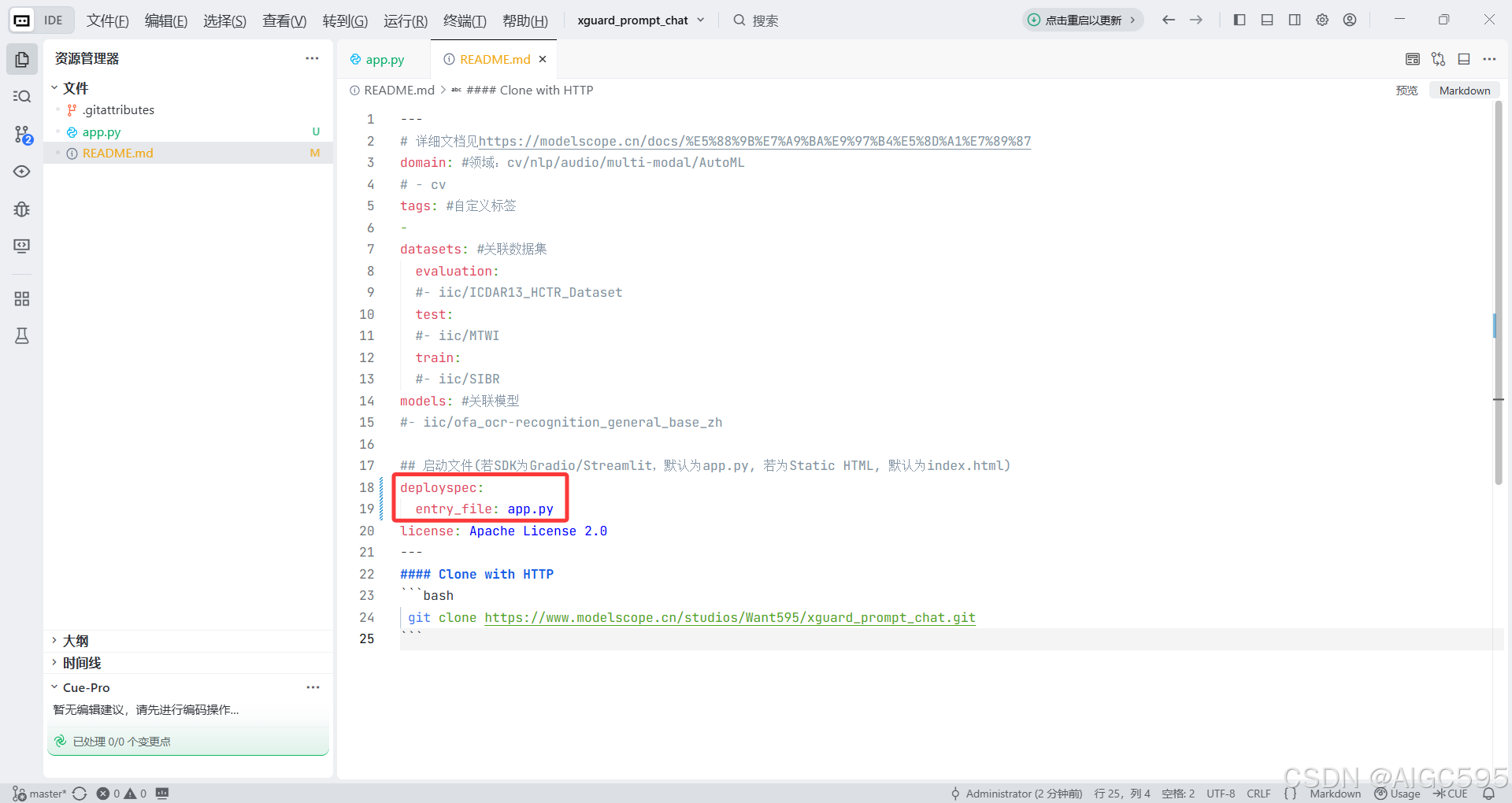Open Usage indicator in status bar
Viewport: 1512px width, 803px height.
coord(1397,794)
